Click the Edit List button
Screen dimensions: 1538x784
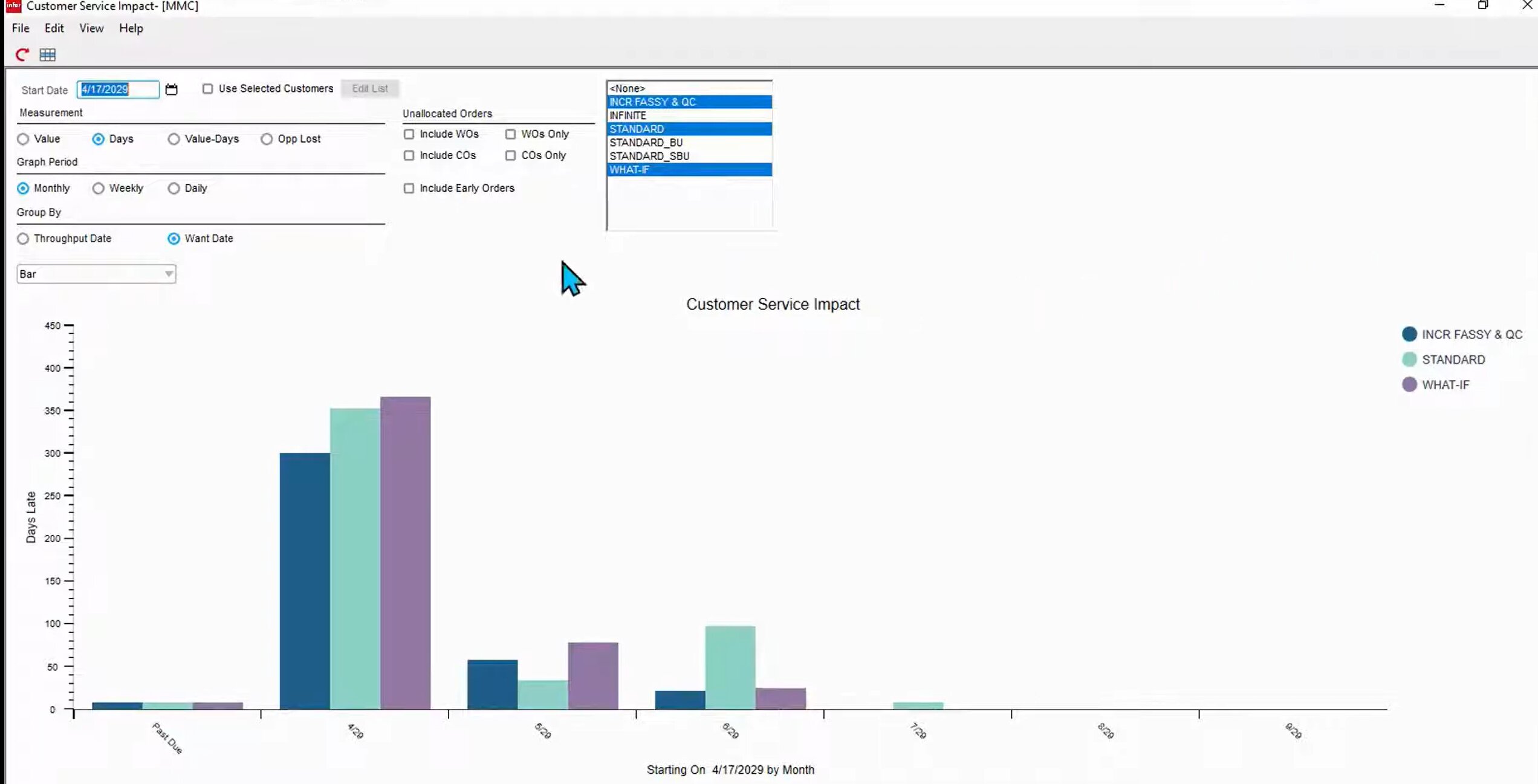(369, 88)
